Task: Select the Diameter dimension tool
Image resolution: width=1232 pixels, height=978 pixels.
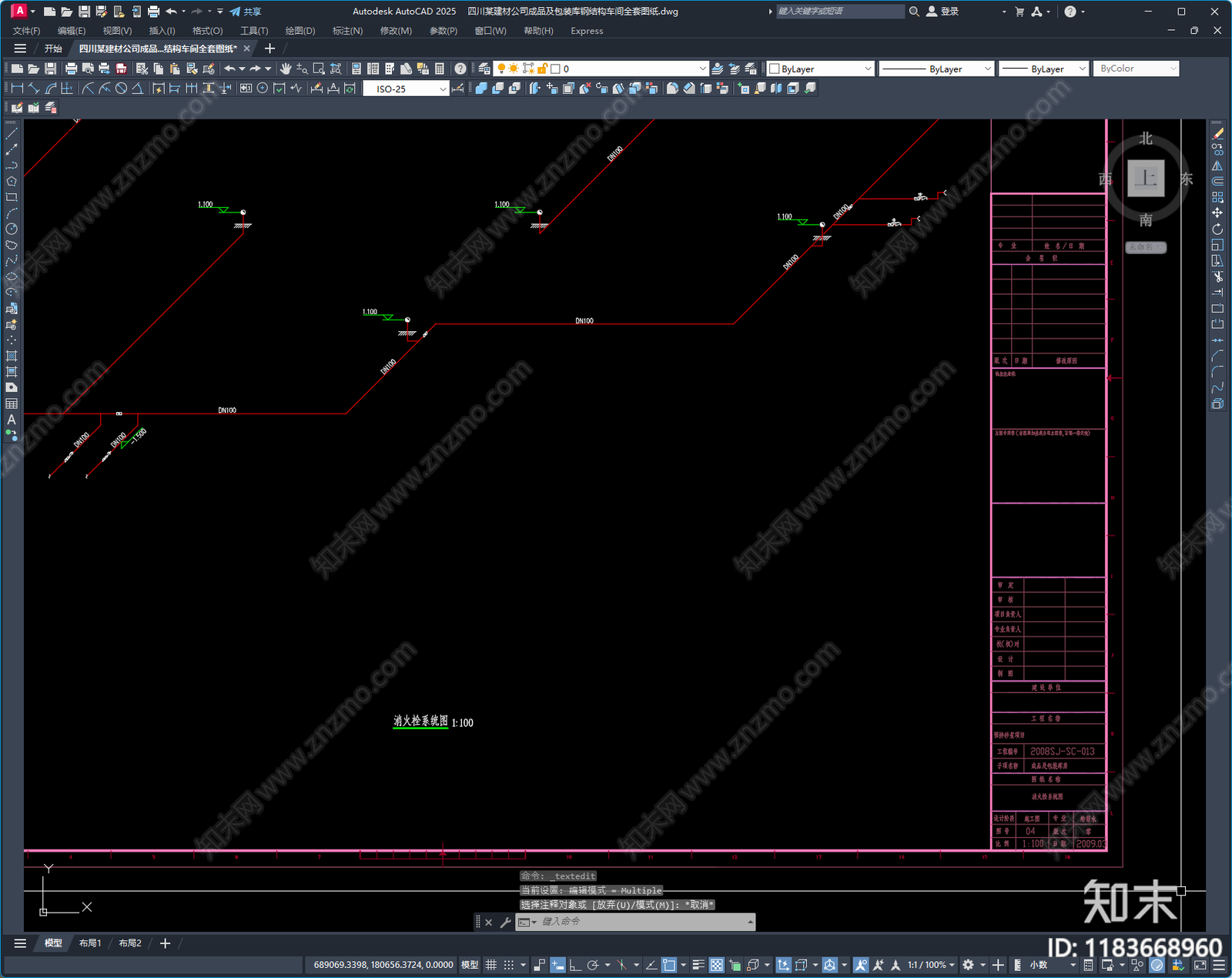Action: coord(121,89)
